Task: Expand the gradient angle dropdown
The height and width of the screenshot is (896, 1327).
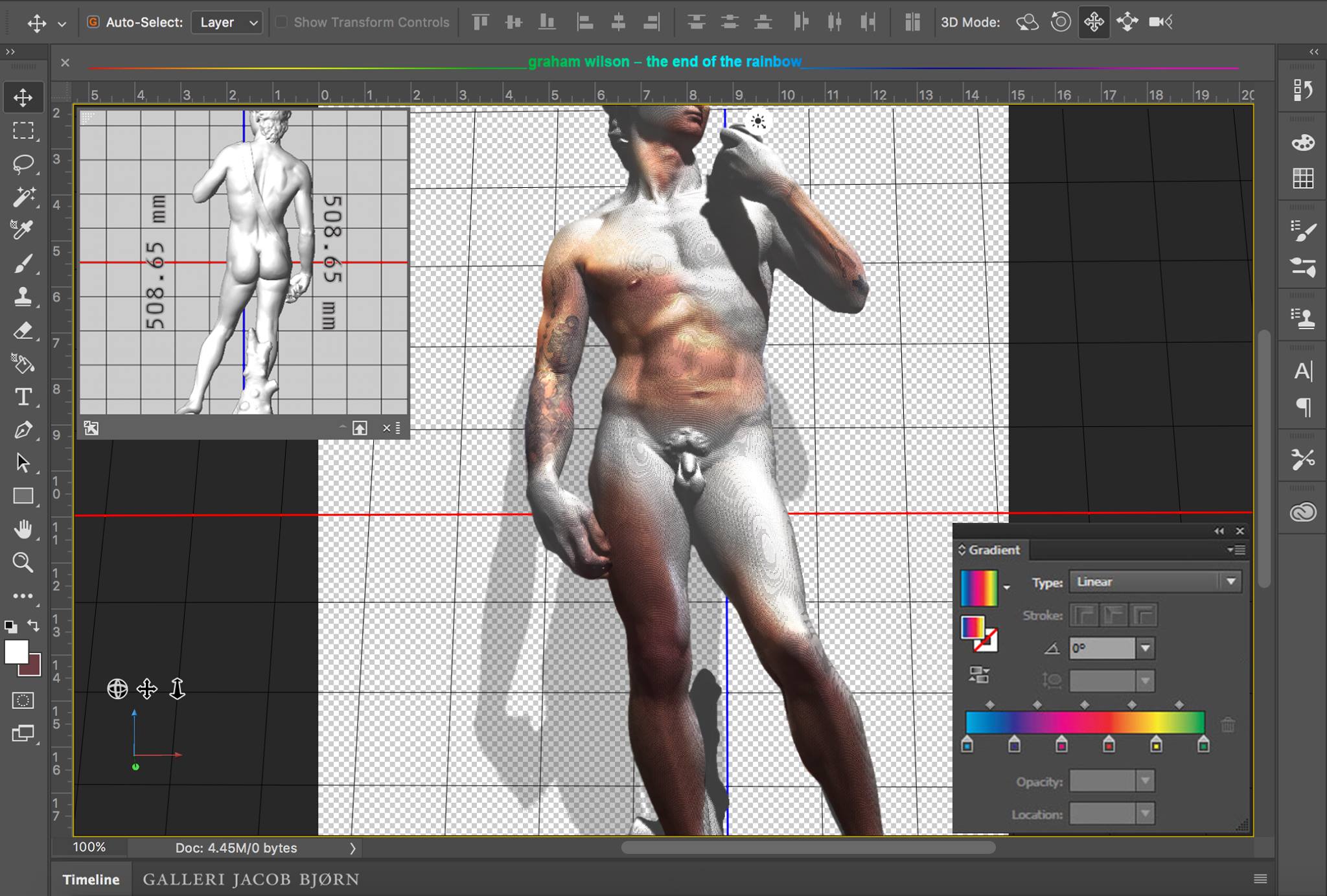Action: [1146, 648]
